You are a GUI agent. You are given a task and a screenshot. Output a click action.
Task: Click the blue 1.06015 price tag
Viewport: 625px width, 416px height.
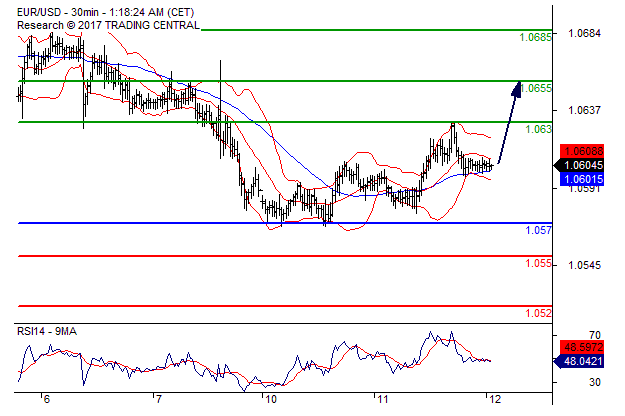click(x=582, y=179)
